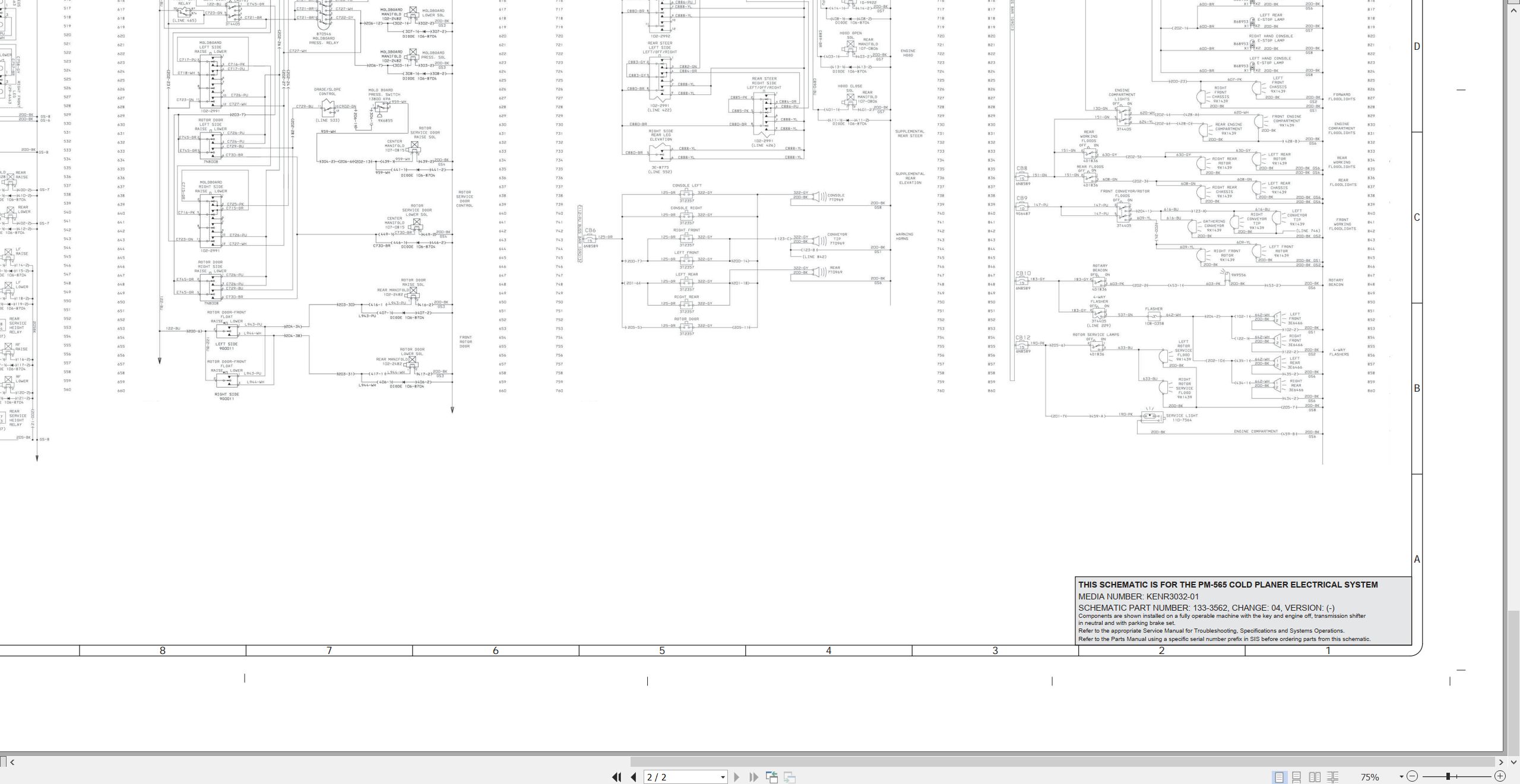Go to the previous page
This screenshot has width=1520, height=784.
(634, 777)
